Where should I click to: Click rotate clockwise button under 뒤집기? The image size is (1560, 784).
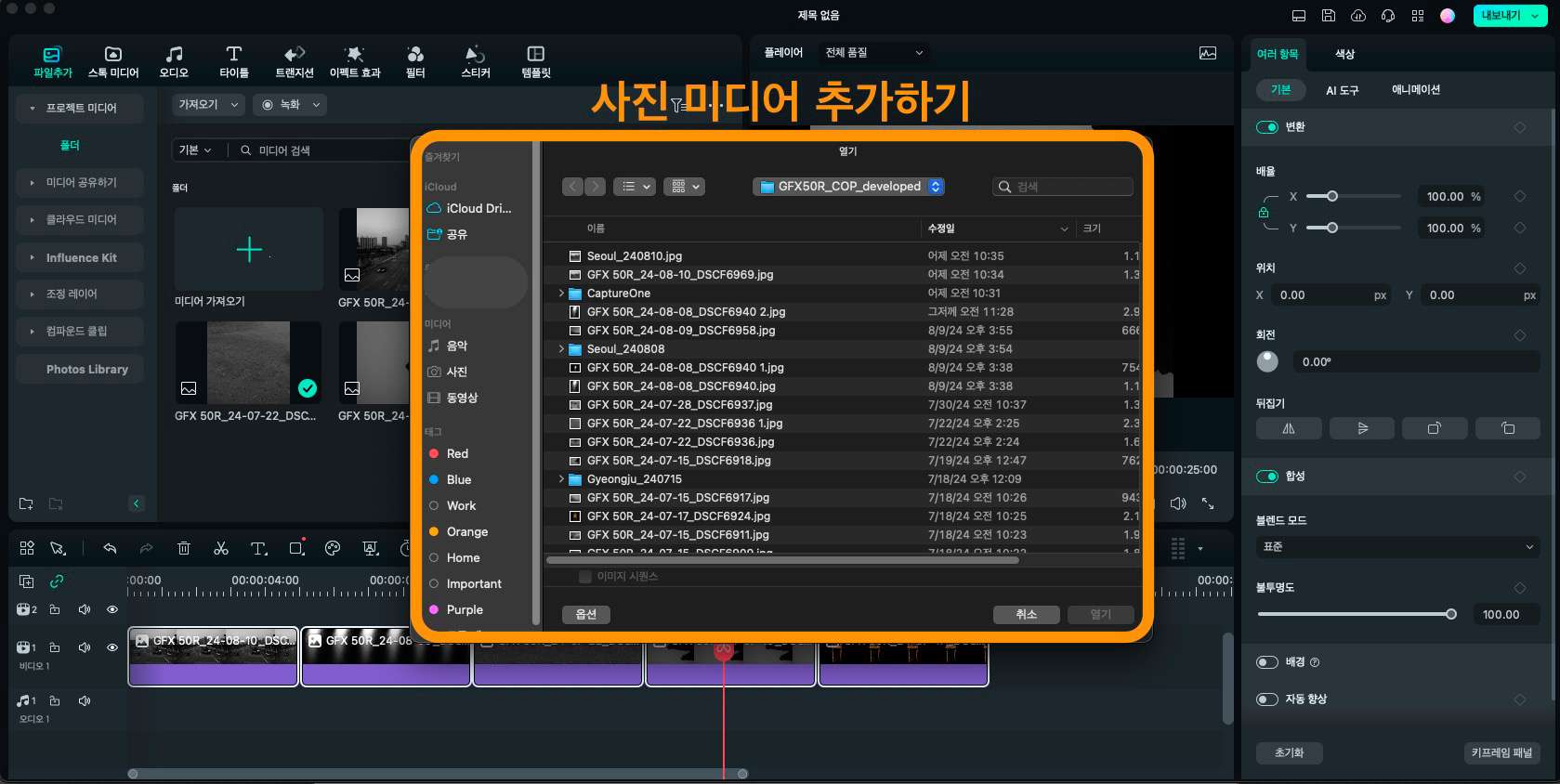[x=1435, y=428]
